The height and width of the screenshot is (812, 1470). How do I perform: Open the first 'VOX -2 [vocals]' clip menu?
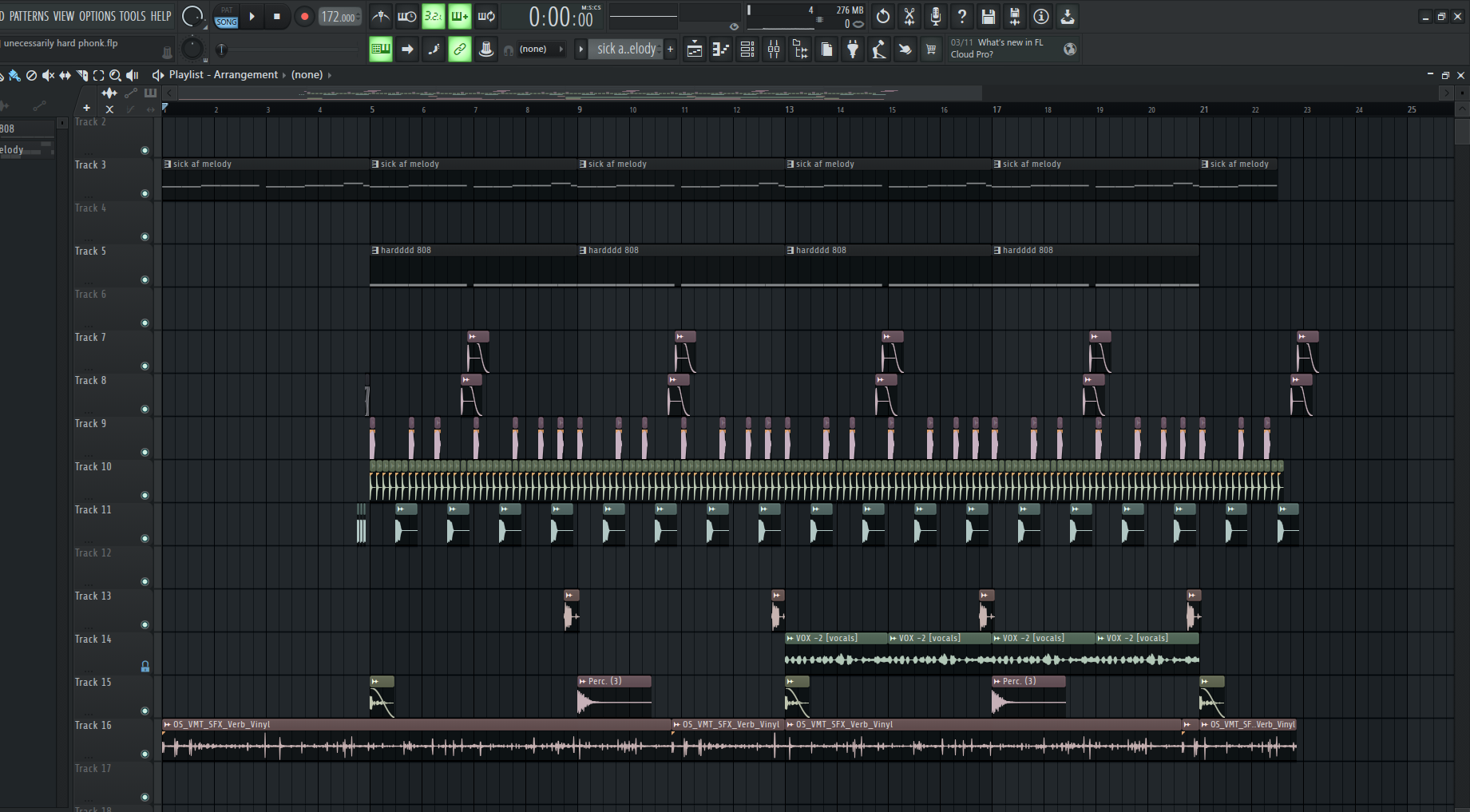(x=790, y=638)
